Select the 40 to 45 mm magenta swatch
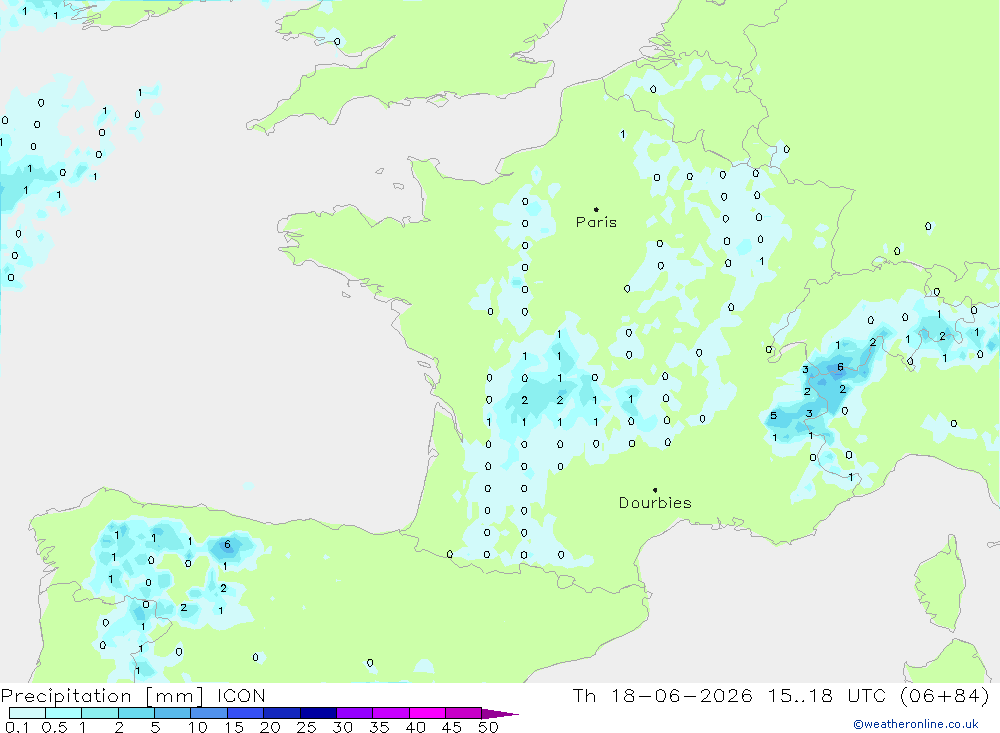The image size is (1000, 733). tap(427, 713)
